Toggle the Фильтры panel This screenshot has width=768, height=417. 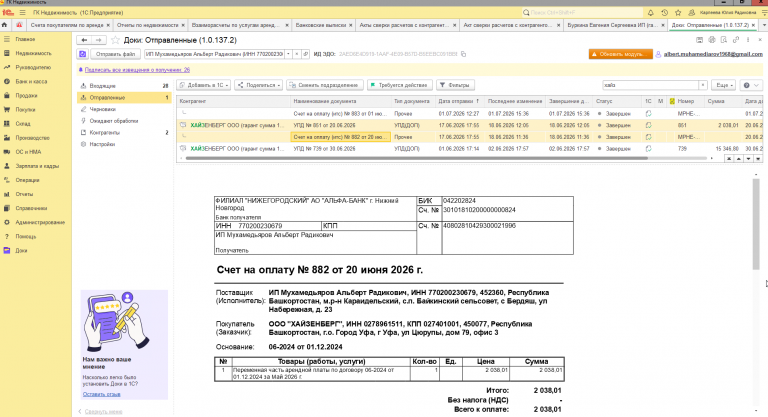[x=455, y=85]
